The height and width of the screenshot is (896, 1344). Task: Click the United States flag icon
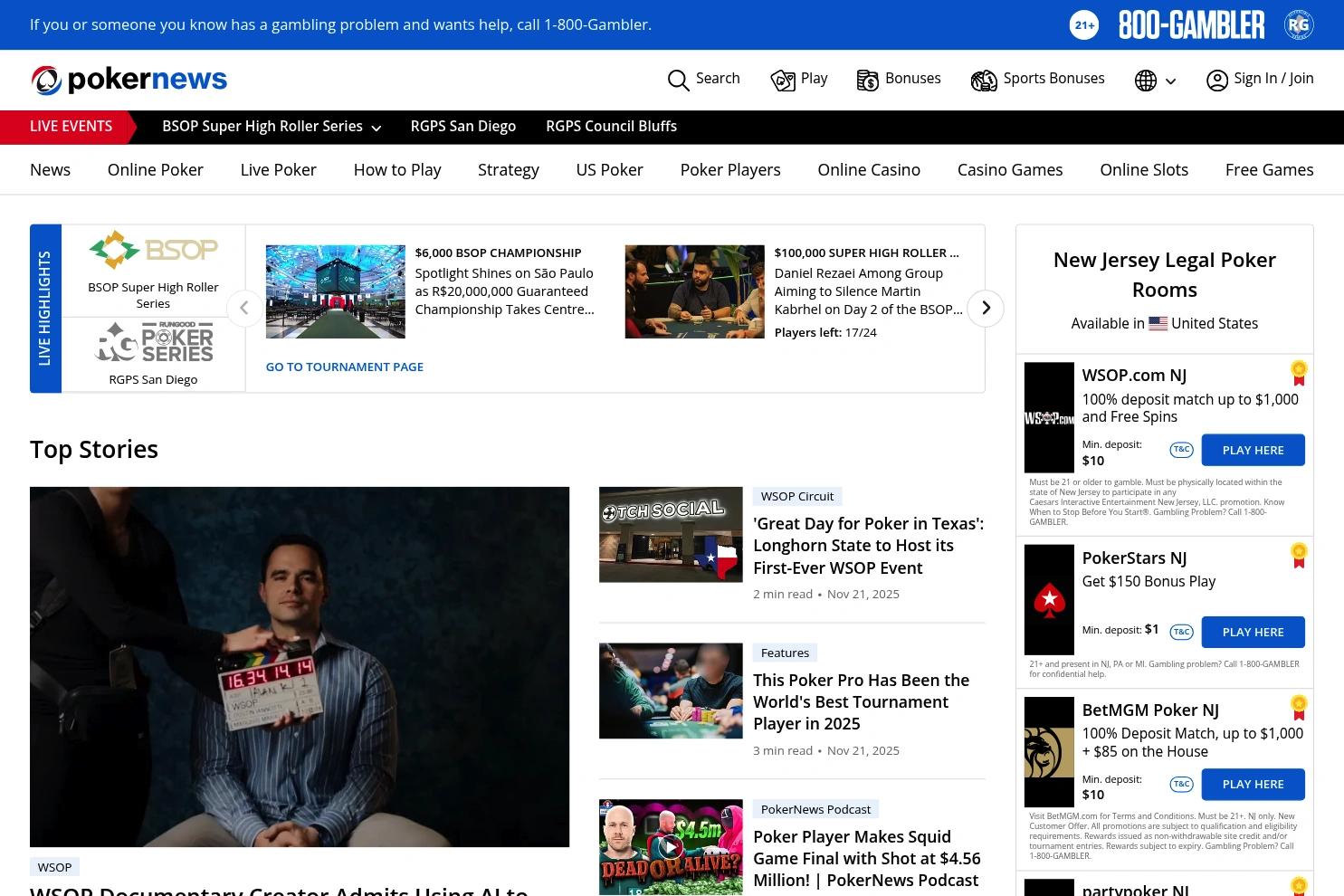point(1158,323)
